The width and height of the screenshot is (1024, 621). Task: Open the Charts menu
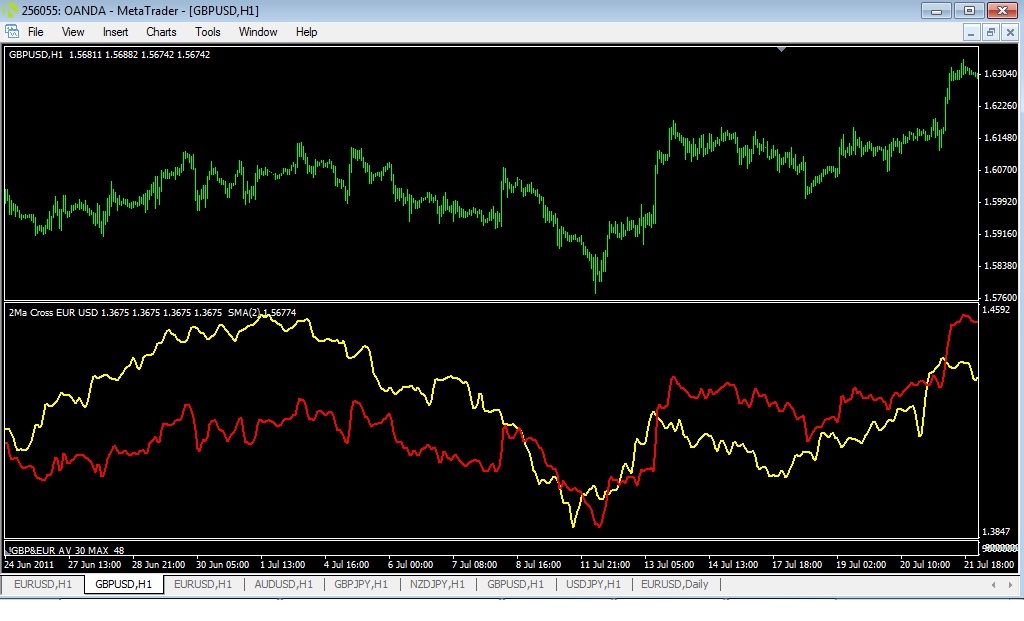point(161,32)
